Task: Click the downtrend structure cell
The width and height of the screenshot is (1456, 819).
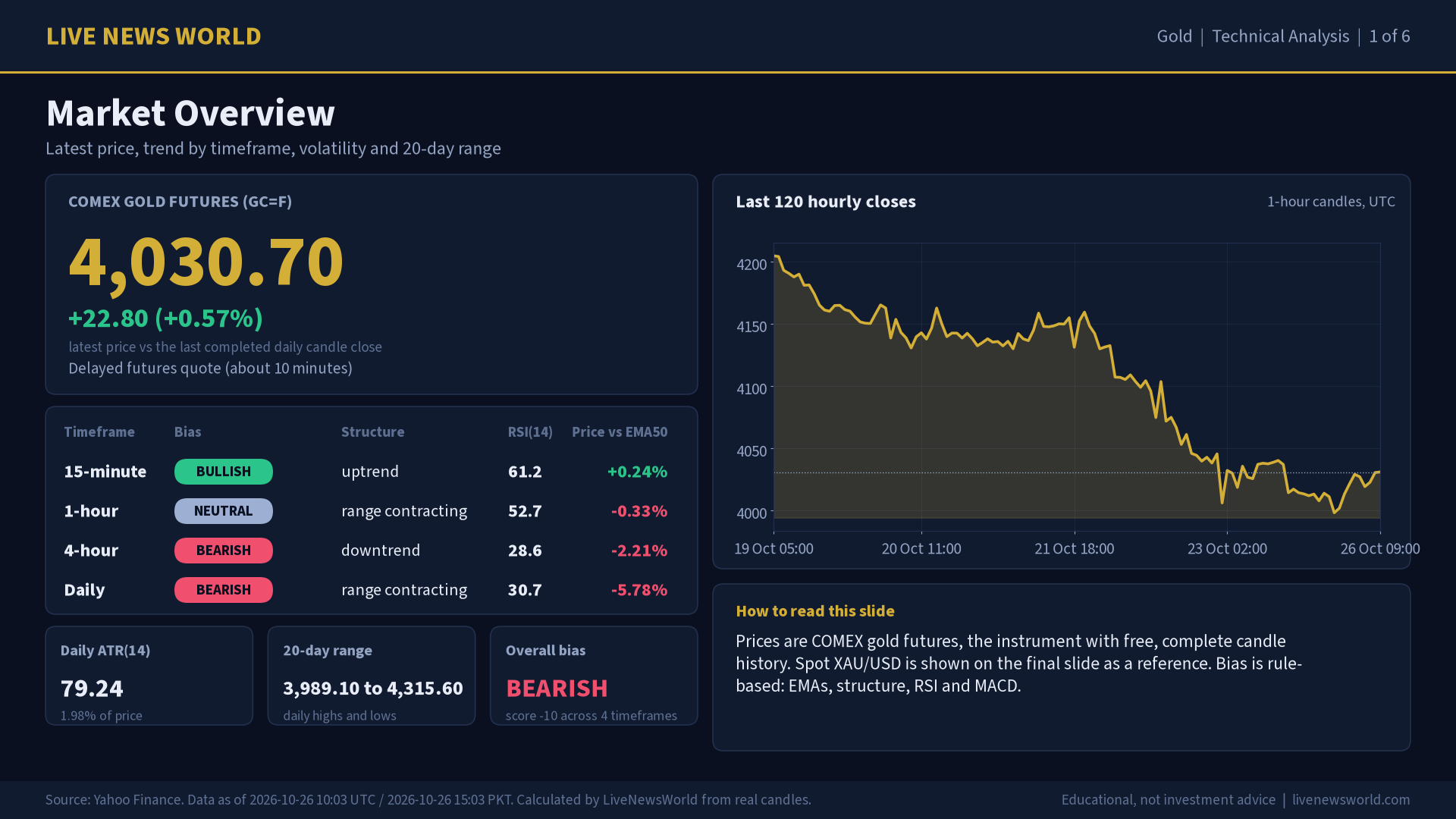Action: coord(381,551)
